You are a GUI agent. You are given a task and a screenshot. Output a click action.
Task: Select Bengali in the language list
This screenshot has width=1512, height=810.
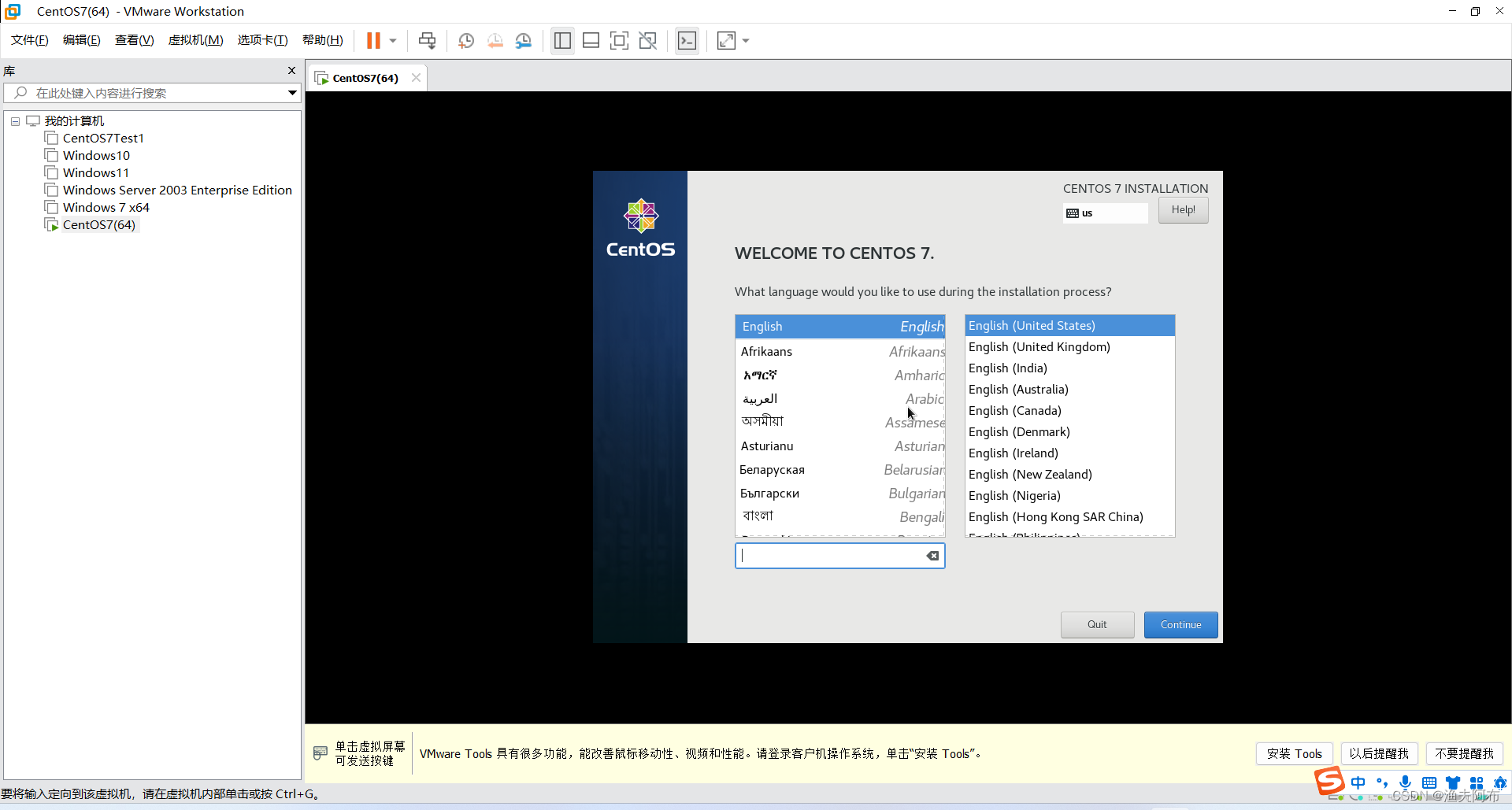[840, 516]
